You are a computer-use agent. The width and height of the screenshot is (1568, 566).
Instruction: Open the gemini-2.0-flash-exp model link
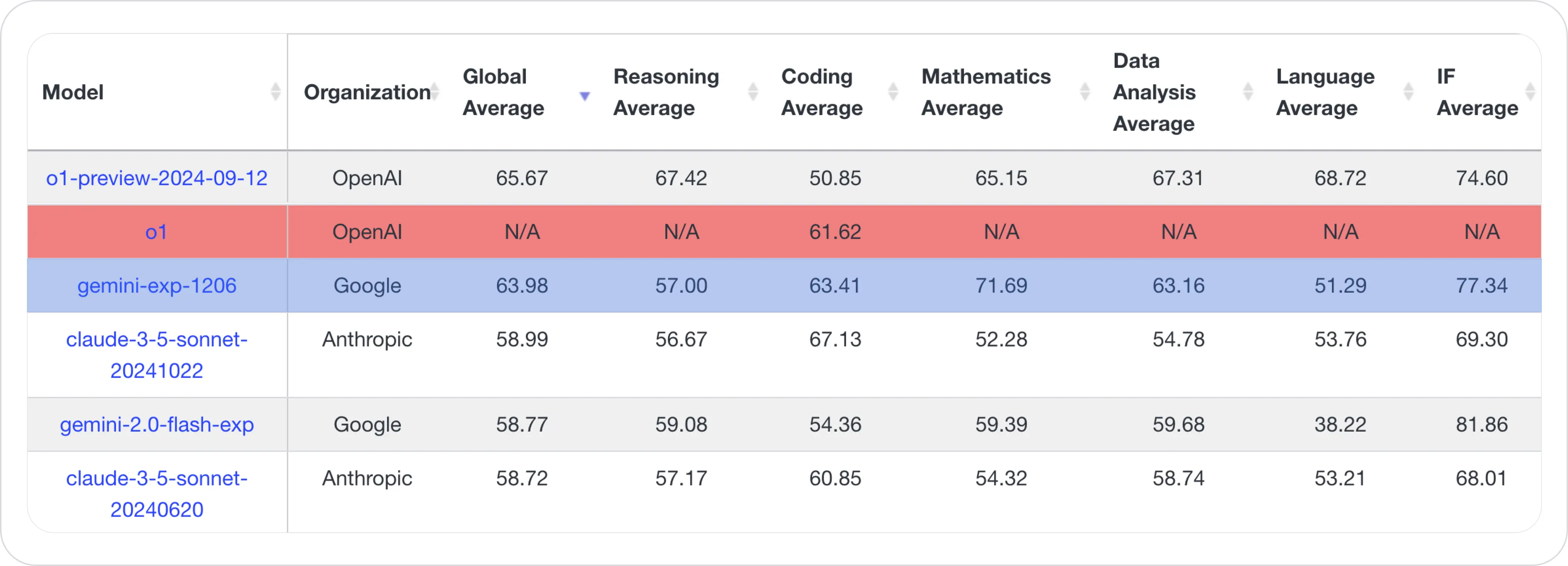click(156, 424)
